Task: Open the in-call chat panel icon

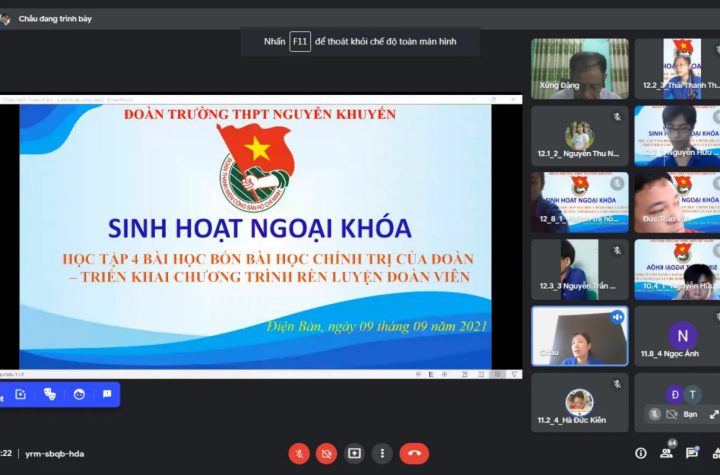Action: (692, 453)
